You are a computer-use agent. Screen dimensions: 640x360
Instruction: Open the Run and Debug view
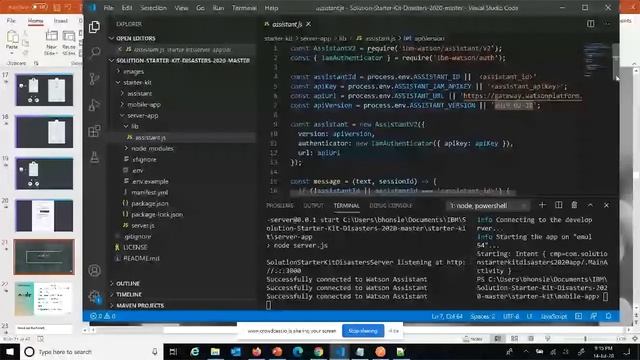pyautogui.click(x=94, y=105)
